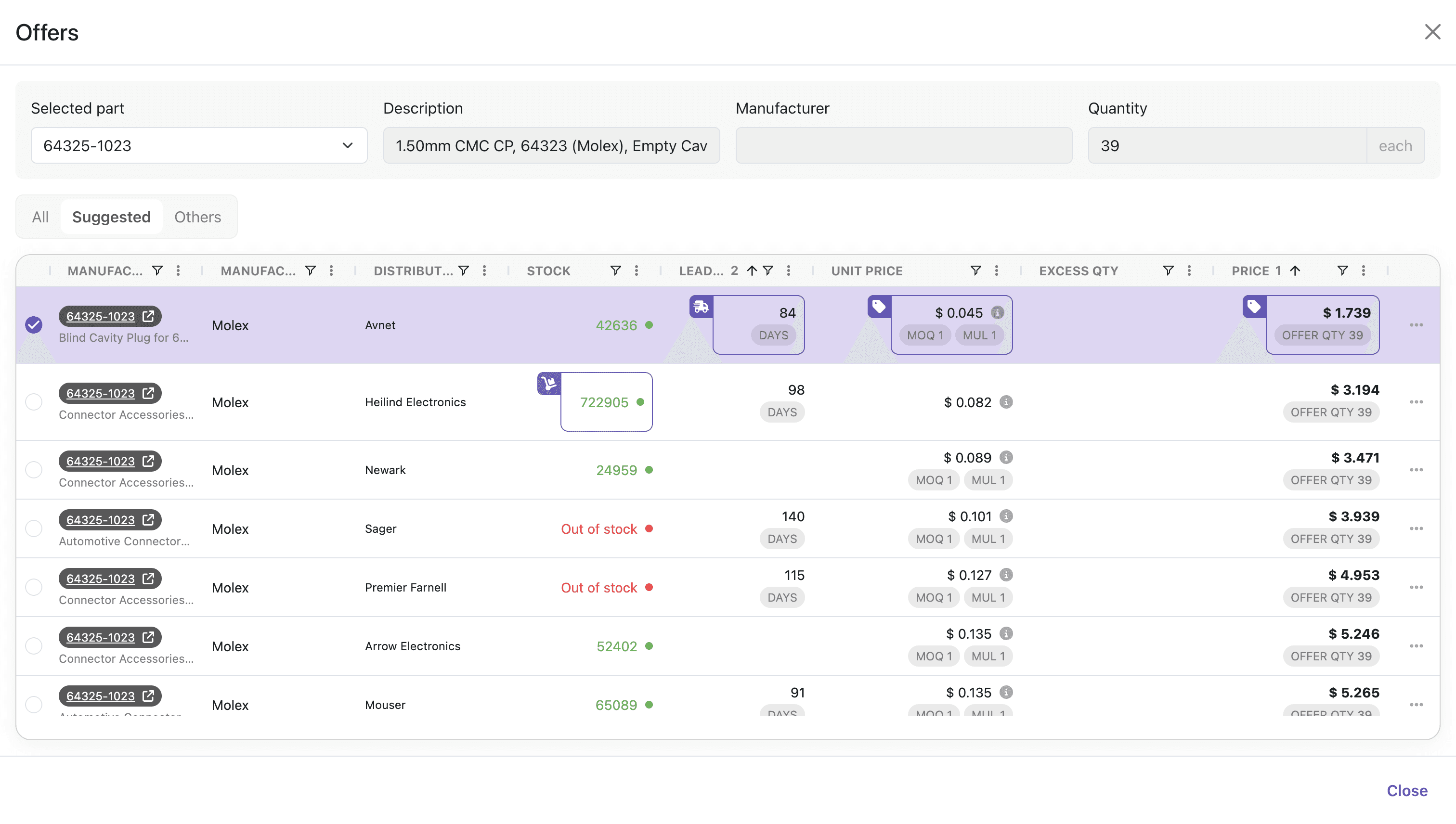Sort by Price column header

click(1250, 271)
